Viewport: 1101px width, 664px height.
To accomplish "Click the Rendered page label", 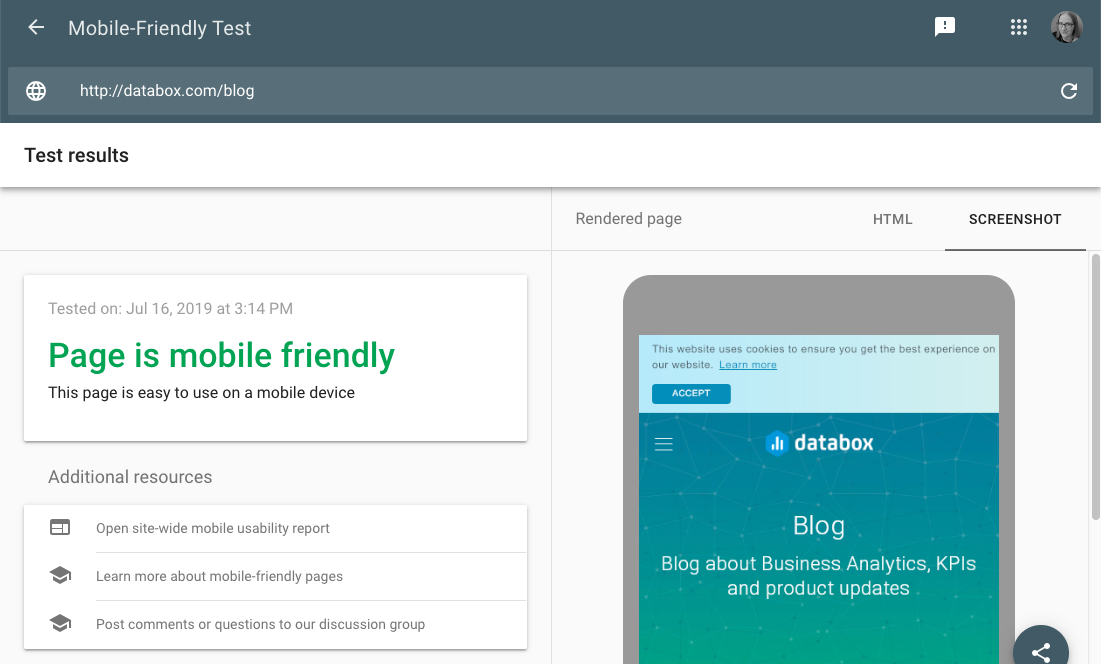I will point(628,218).
